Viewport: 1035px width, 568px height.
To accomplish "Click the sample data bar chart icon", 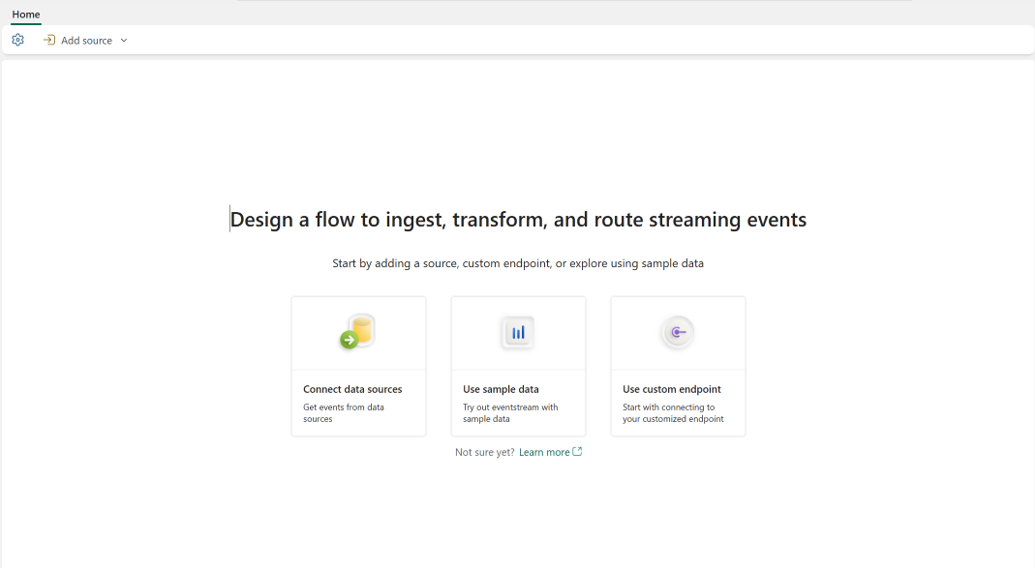I will 518,332.
